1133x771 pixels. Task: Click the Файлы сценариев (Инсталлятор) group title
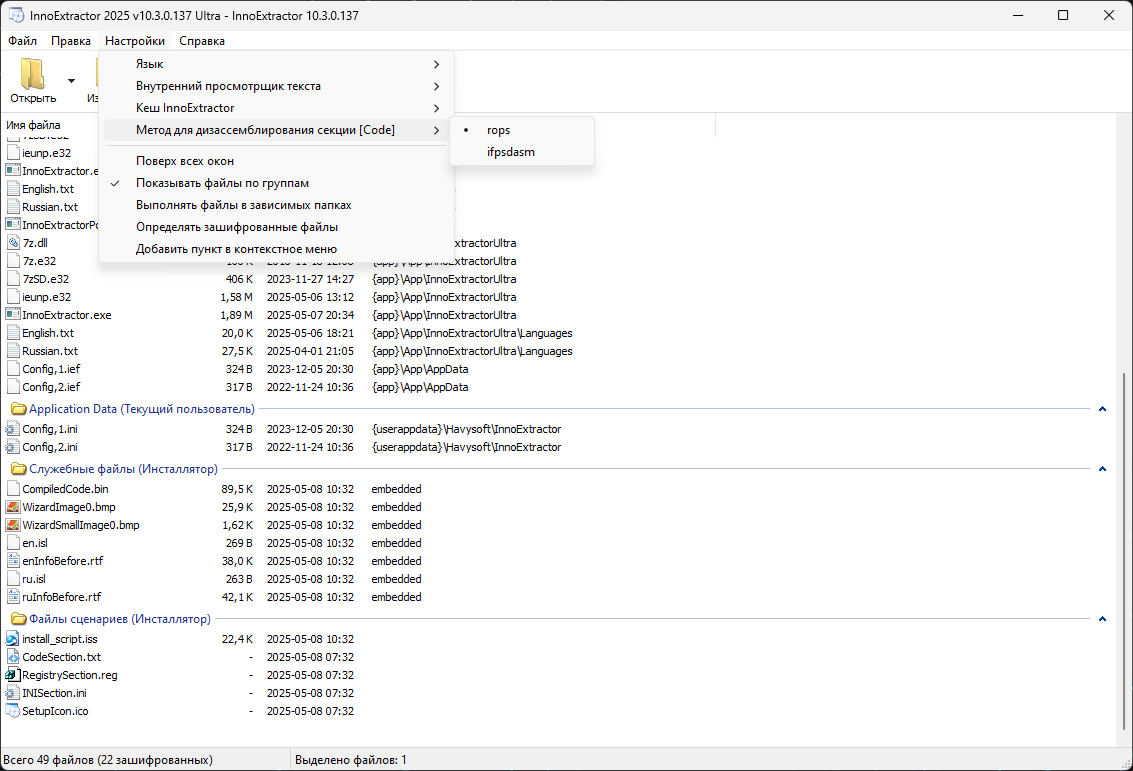click(x=120, y=619)
